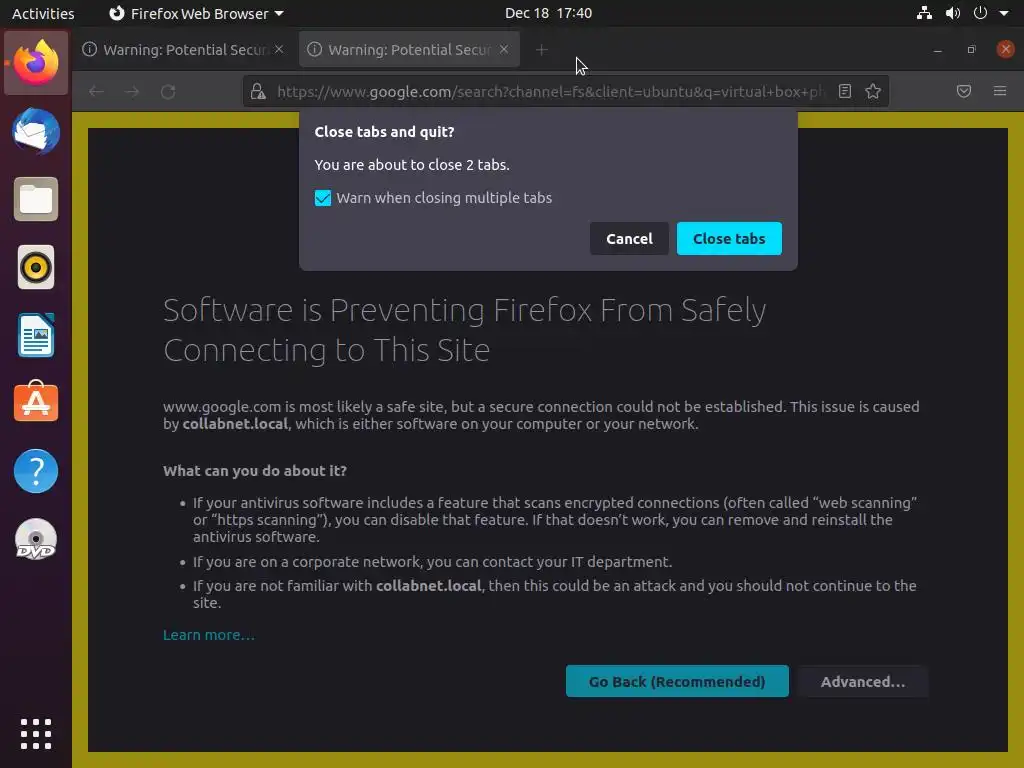Viewport: 1024px width, 768px height.
Task: Click the 'What can you do about it?' heading
Action: pos(255,471)
